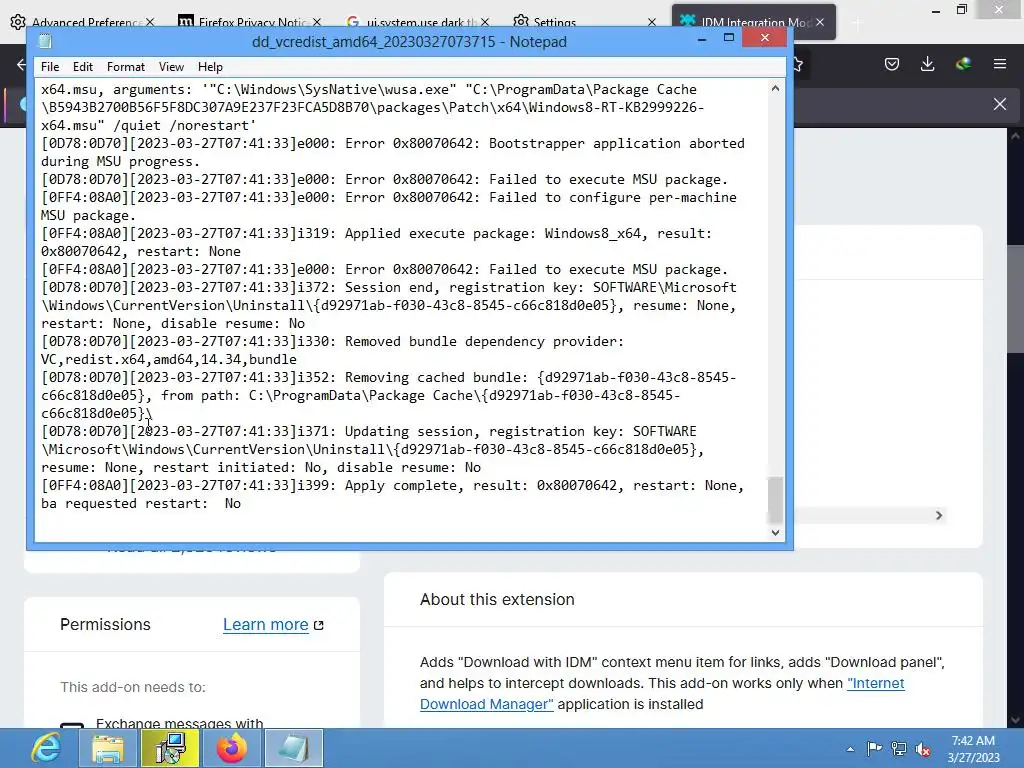The image size is (1024, 768).
Task: Click the 'ba requested restart: No' line
Action: (141, 504)
